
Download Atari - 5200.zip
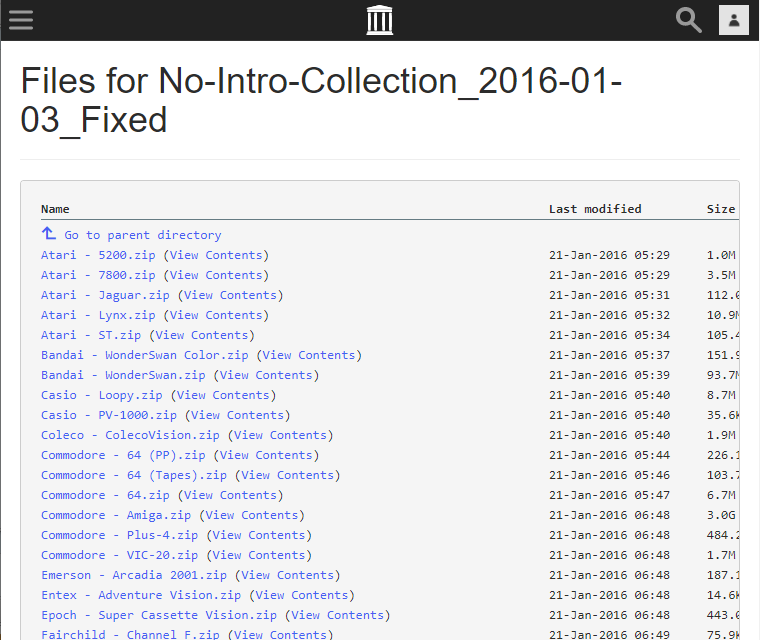click(98, 255)
